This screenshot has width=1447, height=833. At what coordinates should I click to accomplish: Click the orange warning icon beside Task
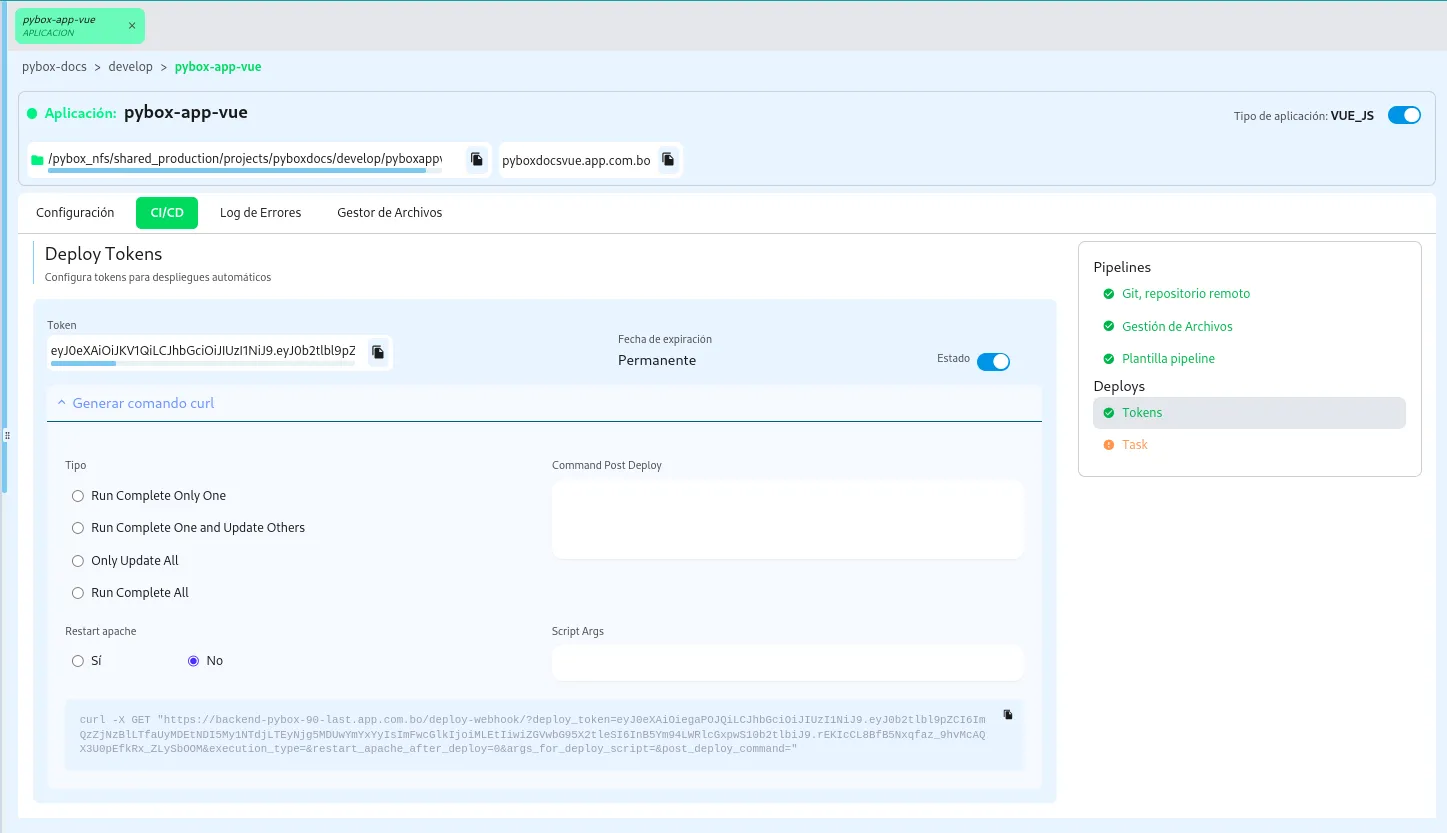click(1108, 445)
